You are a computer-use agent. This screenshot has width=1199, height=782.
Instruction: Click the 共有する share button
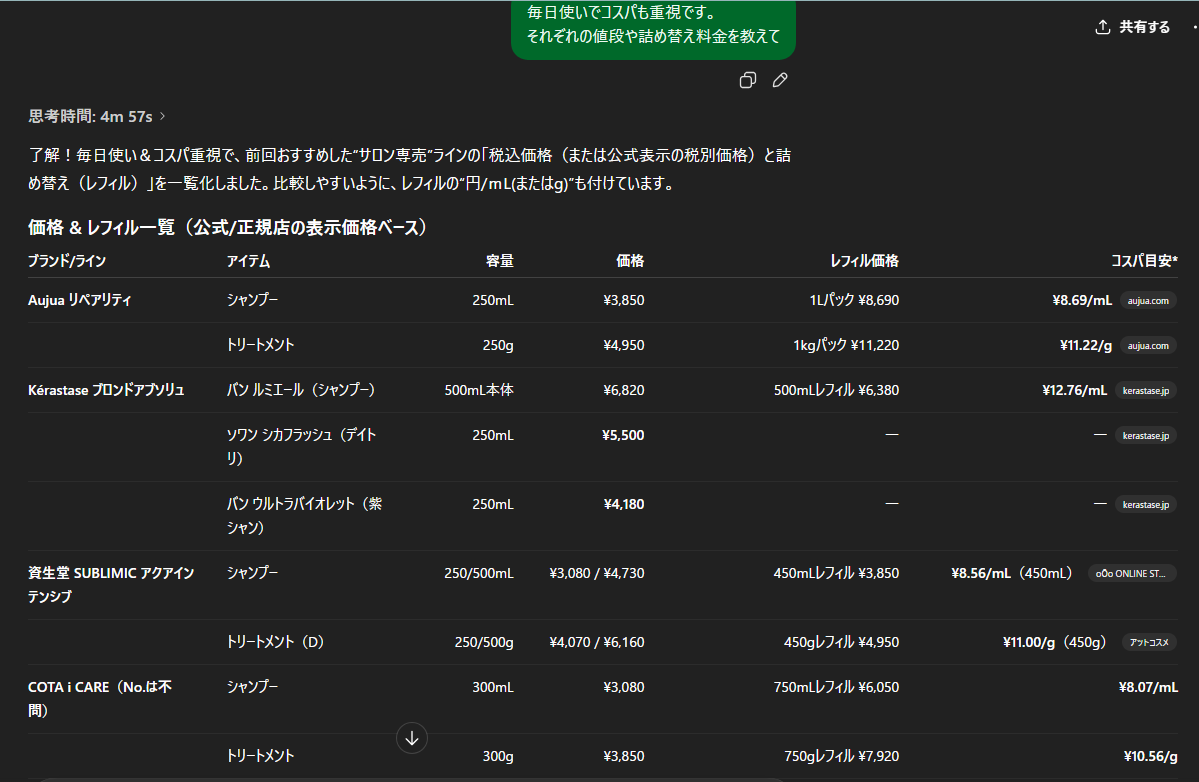pos(1133,27)
